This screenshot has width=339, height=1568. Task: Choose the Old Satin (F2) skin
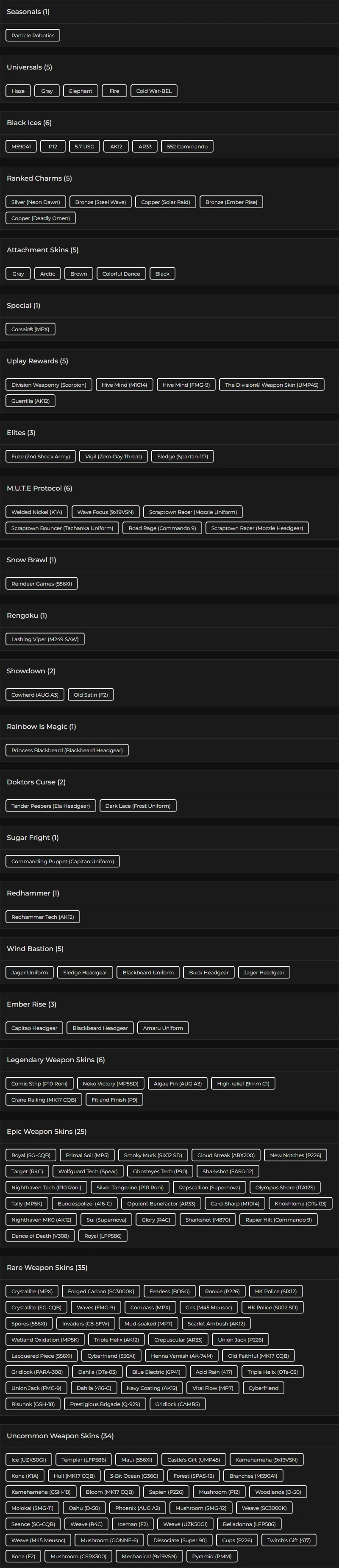click(x=91, y=695)
